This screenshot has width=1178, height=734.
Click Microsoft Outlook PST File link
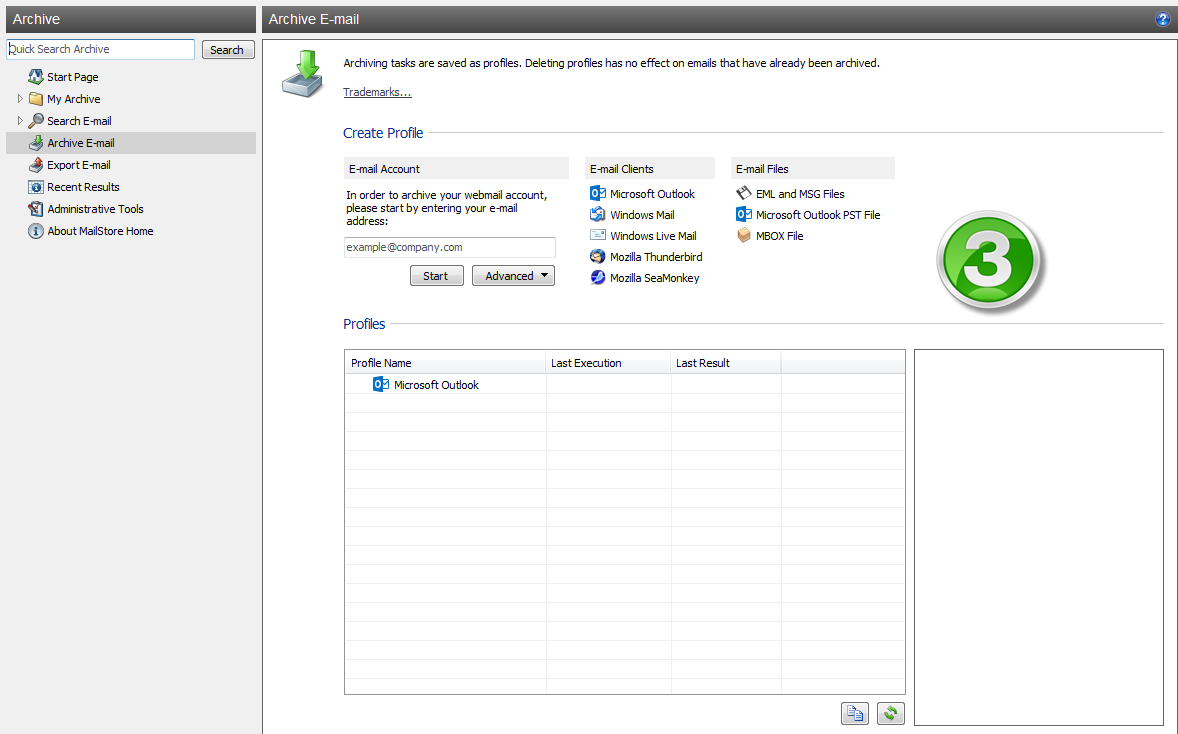click(x=818, y=215)
